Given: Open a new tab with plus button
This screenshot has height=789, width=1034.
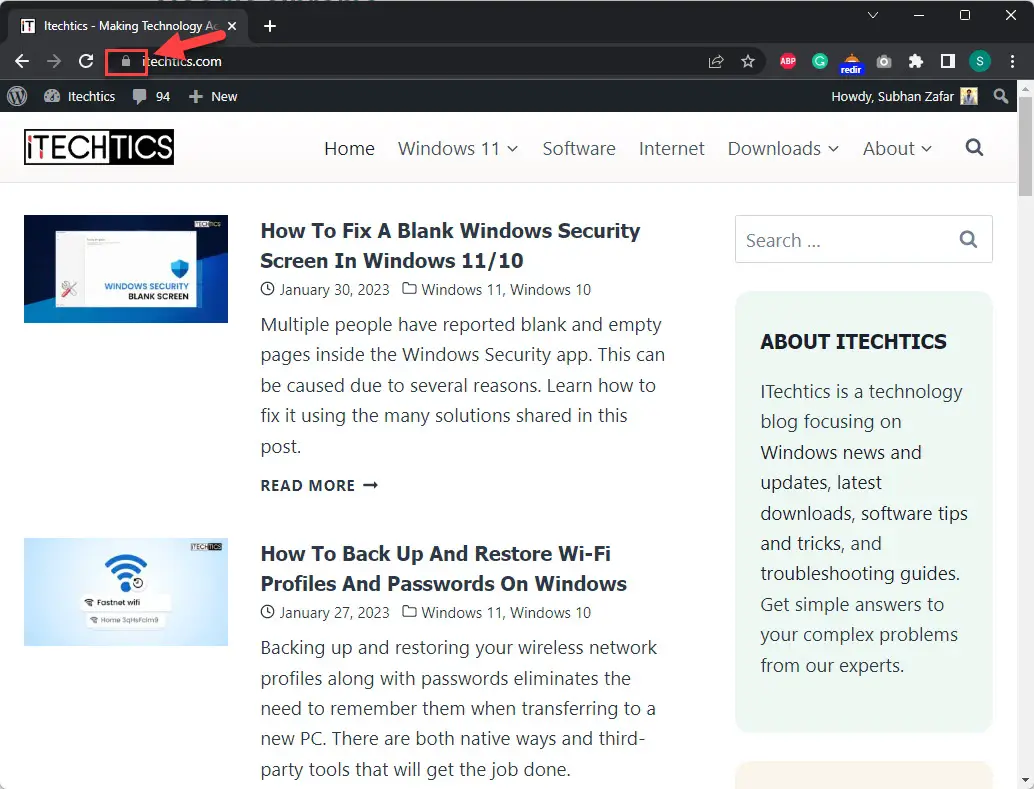Looking at the screenshot, I should click(270, 26).
